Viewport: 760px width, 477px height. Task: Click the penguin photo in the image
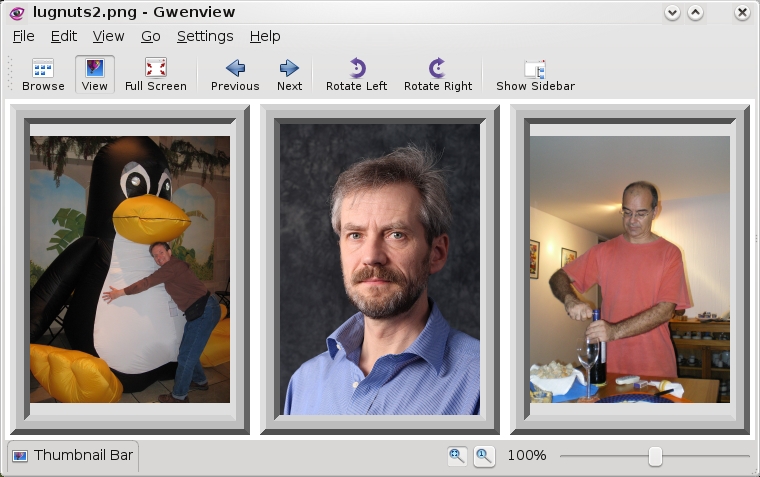click(130, 269)
